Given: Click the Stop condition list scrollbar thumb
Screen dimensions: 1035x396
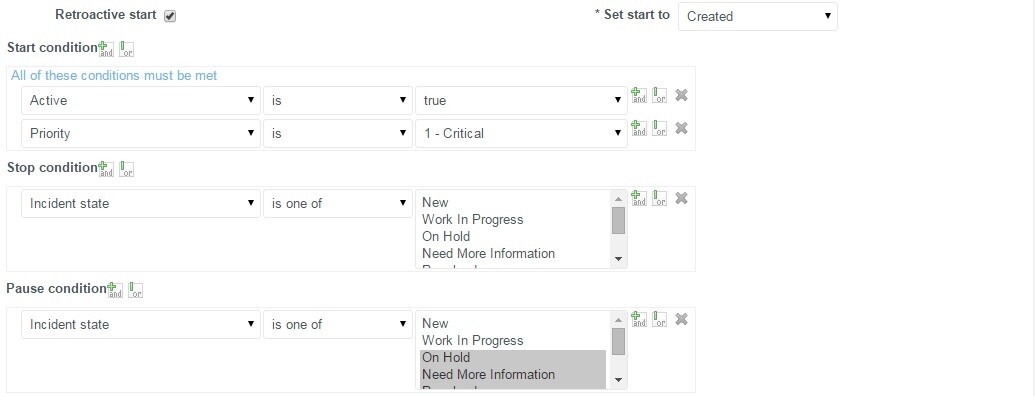Looking at the screenshot, I should tap(618, 220).
